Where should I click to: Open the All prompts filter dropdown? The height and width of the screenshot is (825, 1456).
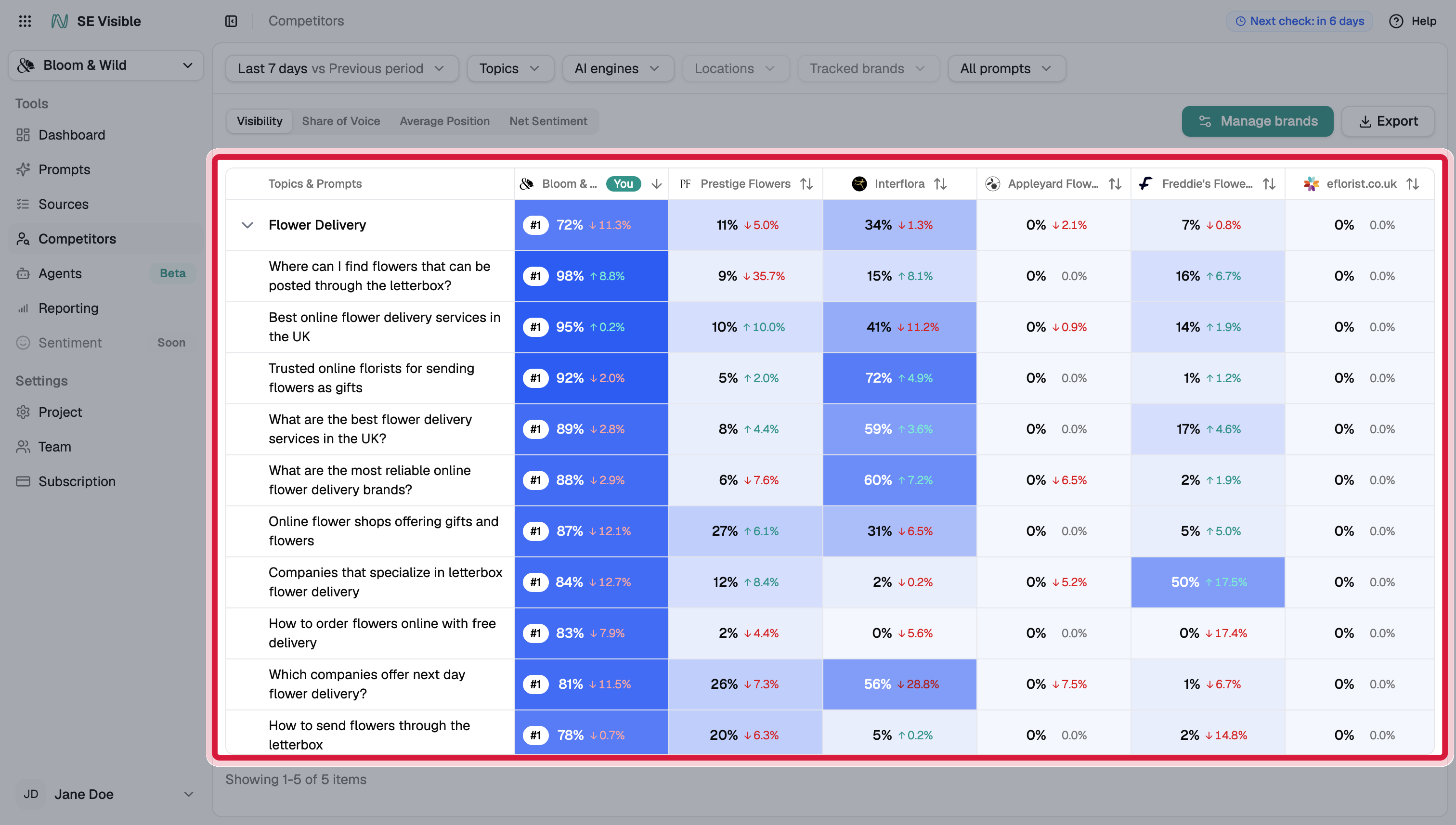[x=1007, y=68]
